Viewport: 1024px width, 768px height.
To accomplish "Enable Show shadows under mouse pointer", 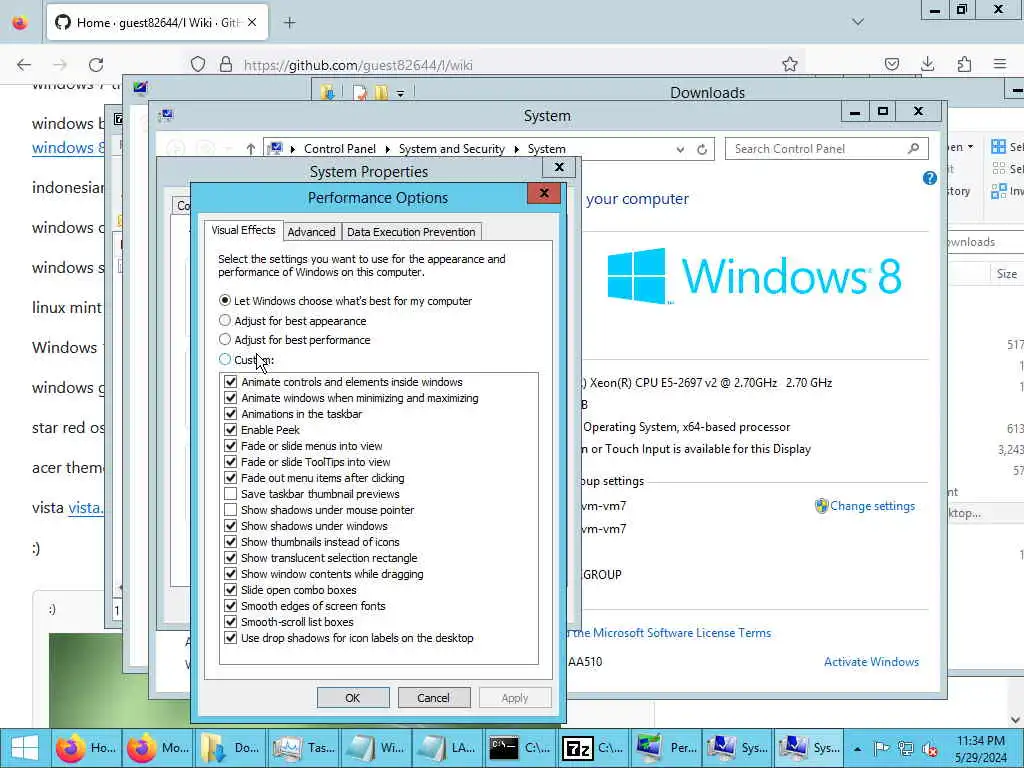I will (231, 510).
